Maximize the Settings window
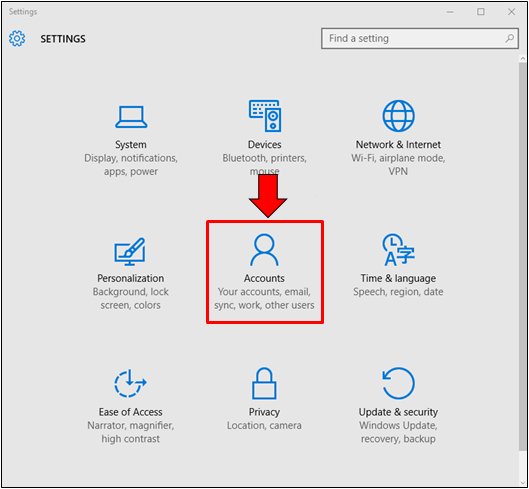Viewport: 529px width, 489px height. 481,12
